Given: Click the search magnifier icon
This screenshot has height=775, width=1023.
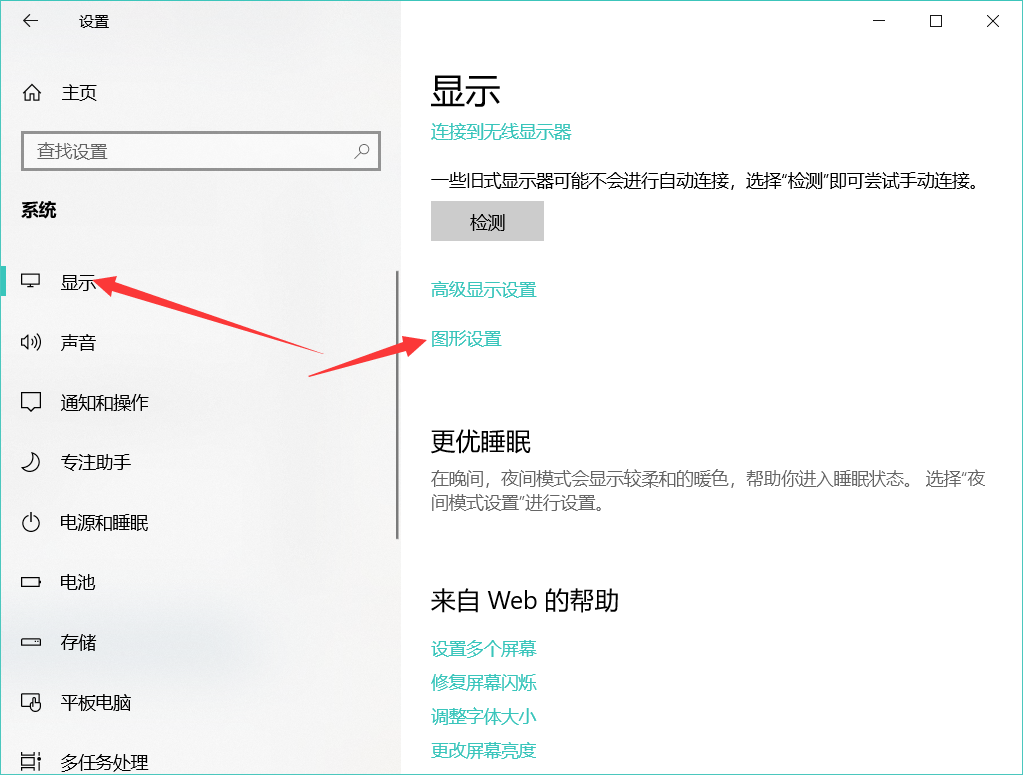Looking at the screenshot, I should tap(362, 151).
